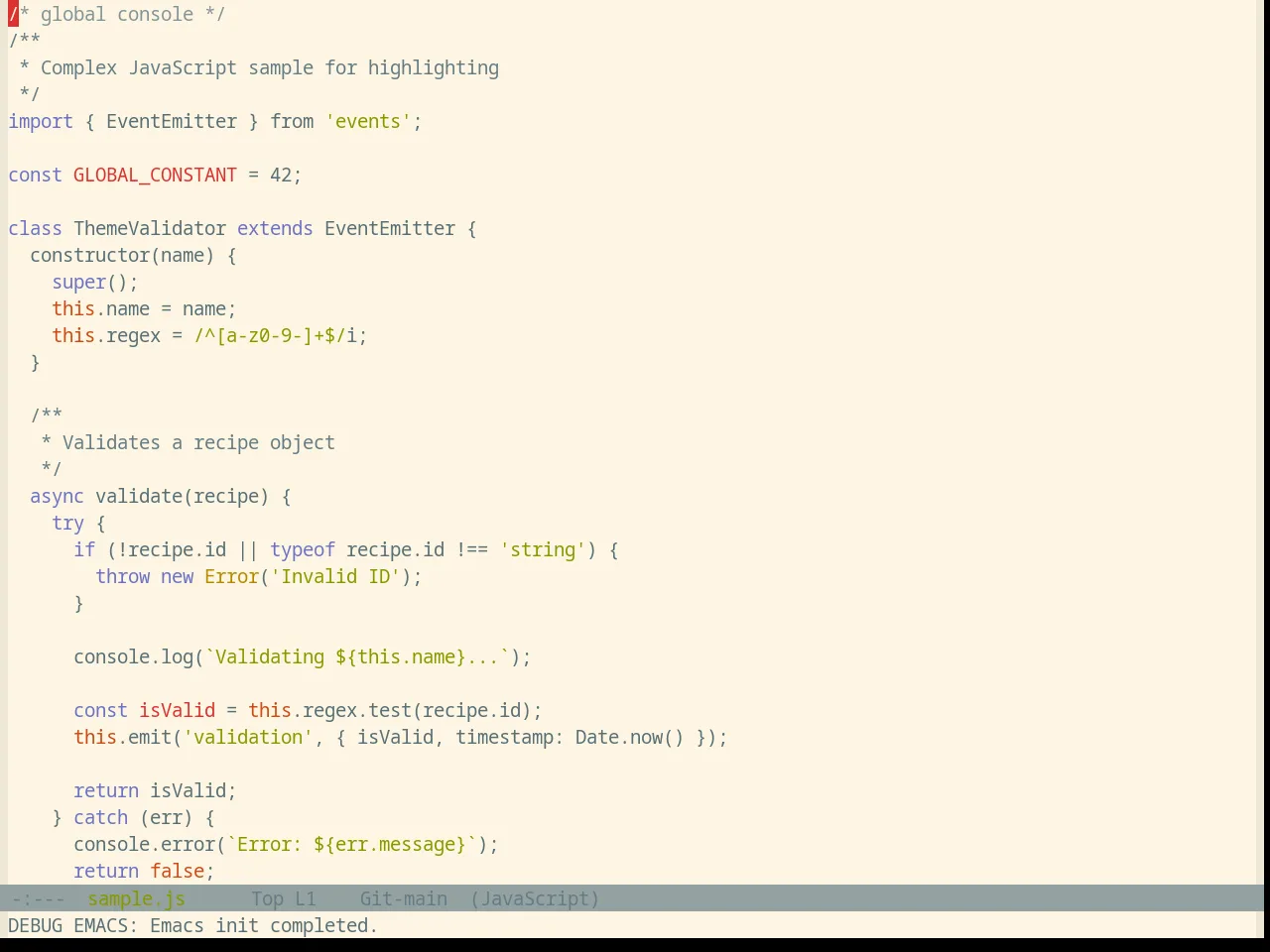Click the 'try' keyword
Screen dimensions: 1270x952
(x=67, y=523)
